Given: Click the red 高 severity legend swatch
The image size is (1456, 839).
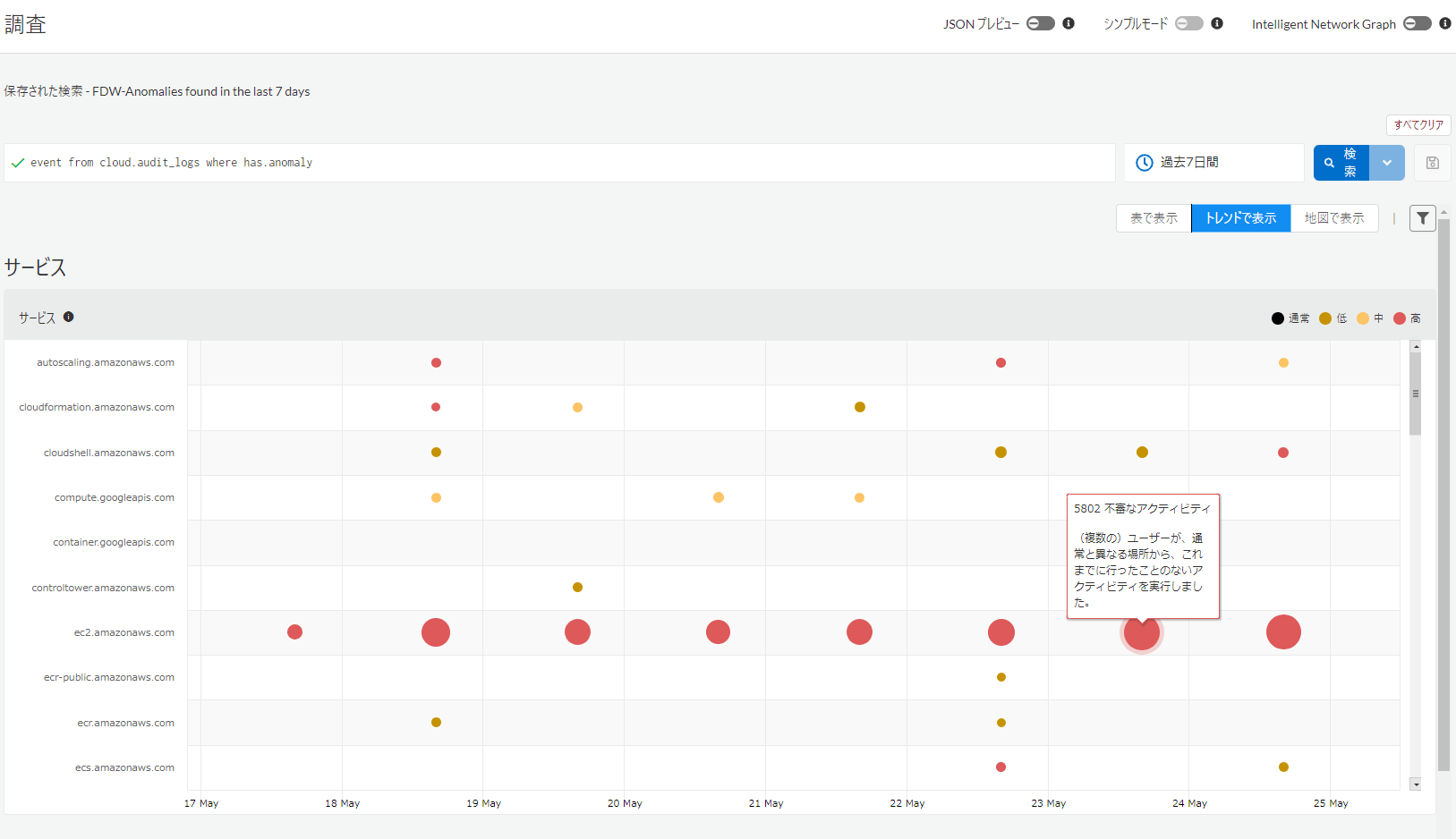Looking at the screenshot, I should 1400,318.
